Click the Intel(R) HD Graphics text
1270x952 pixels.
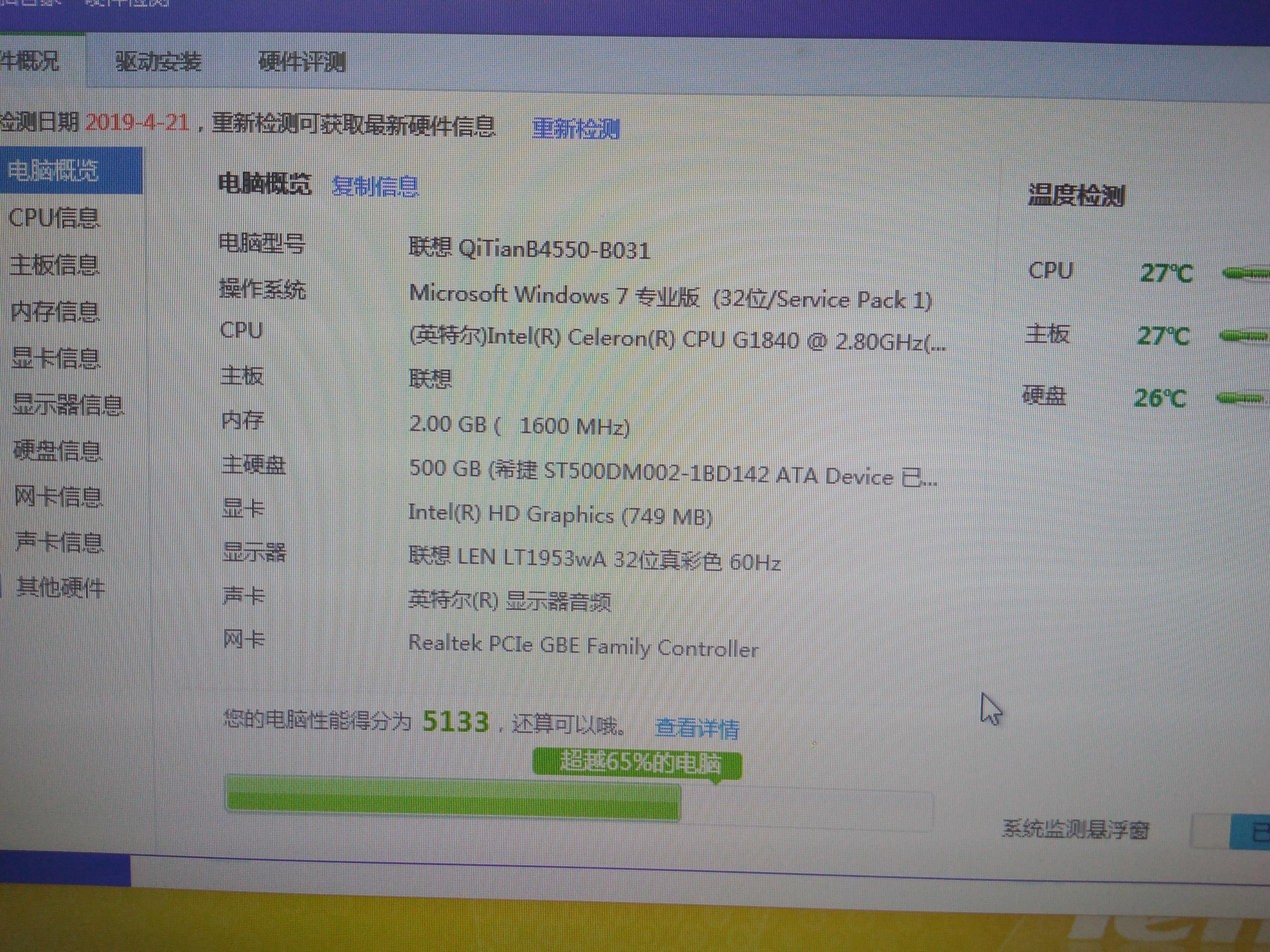(x=560, y=515)
